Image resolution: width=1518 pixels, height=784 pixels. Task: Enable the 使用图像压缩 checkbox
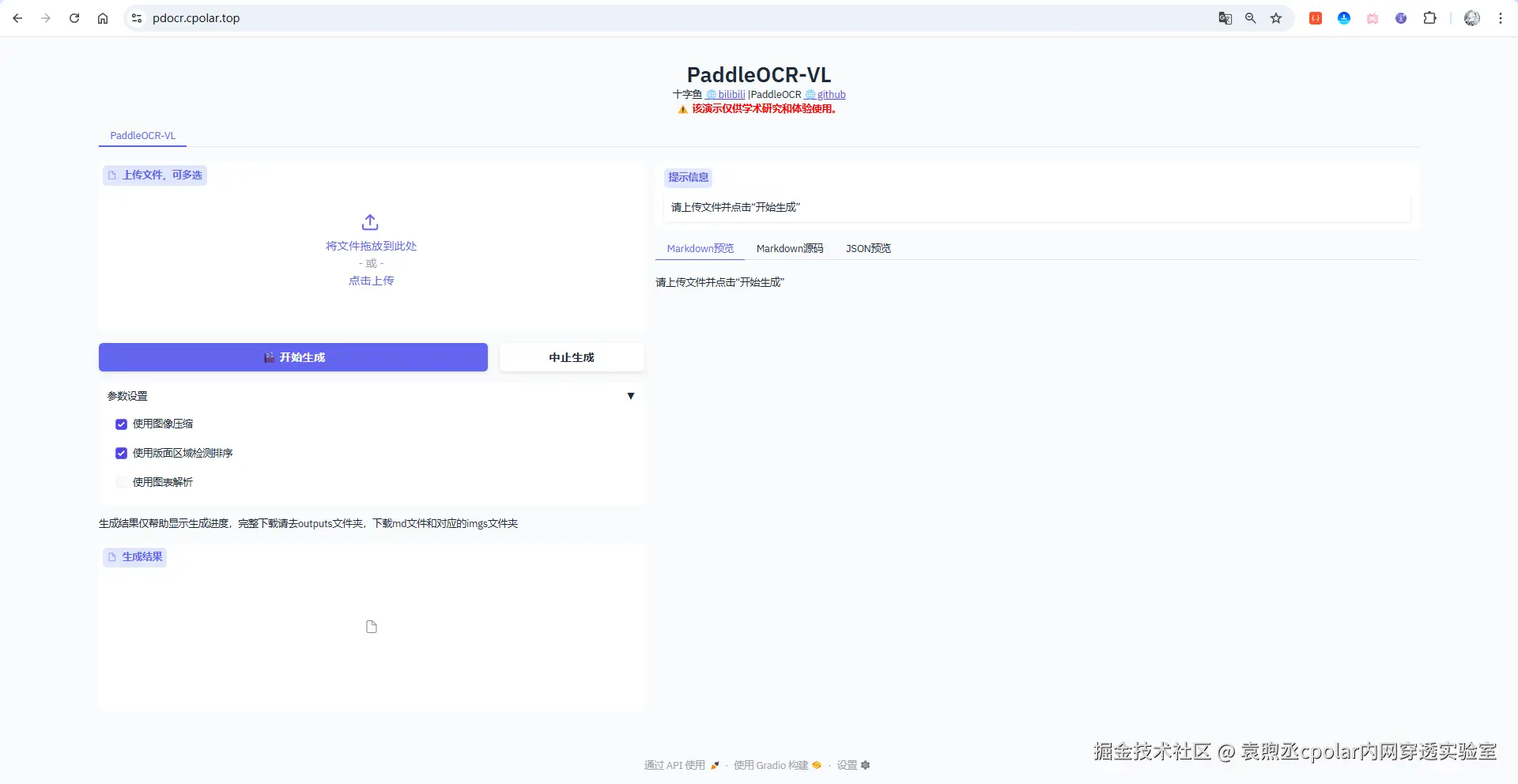coord(121,424)
